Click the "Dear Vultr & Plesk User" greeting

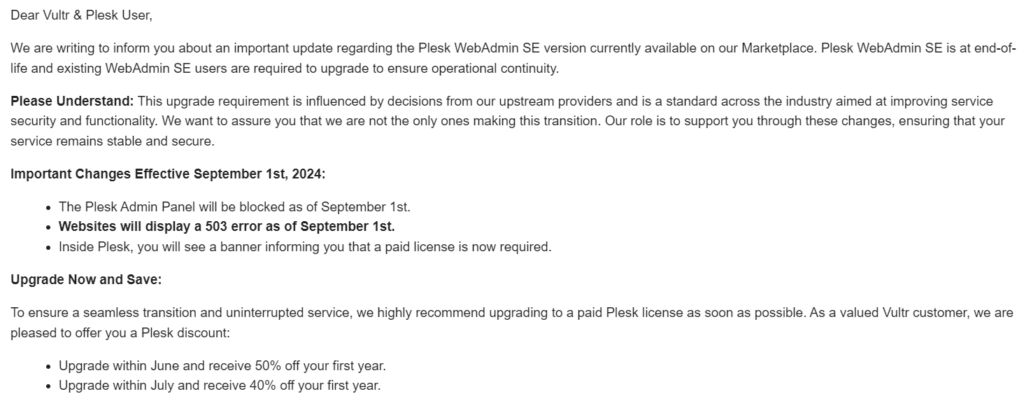(x=81, y=15)
